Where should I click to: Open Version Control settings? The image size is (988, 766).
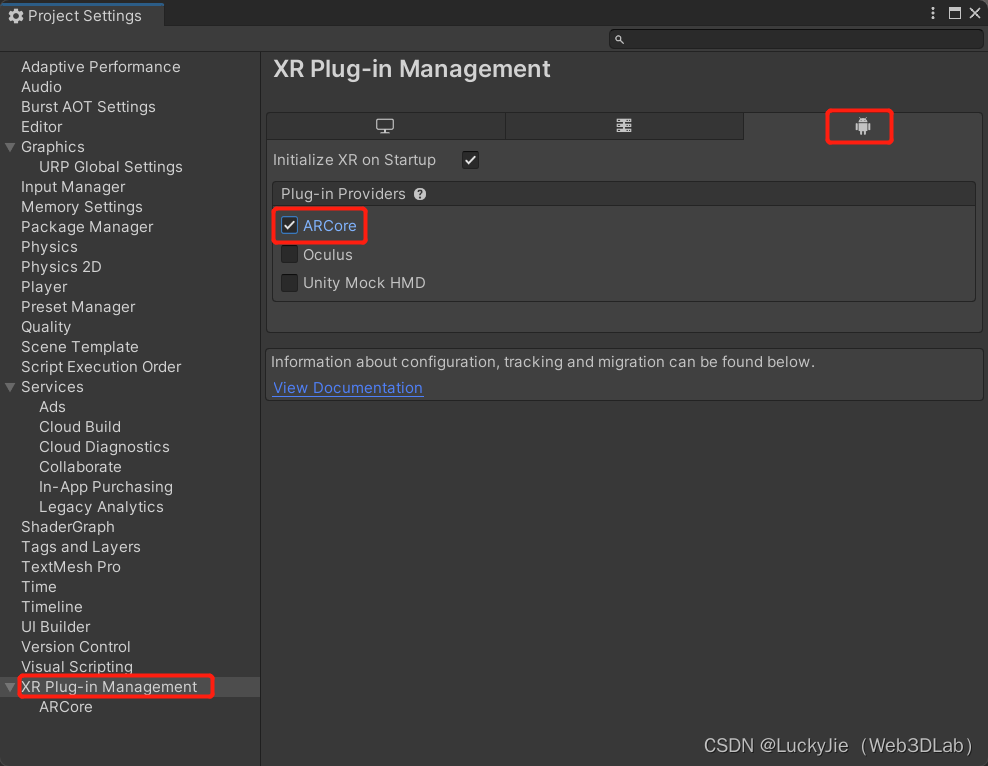76,647
